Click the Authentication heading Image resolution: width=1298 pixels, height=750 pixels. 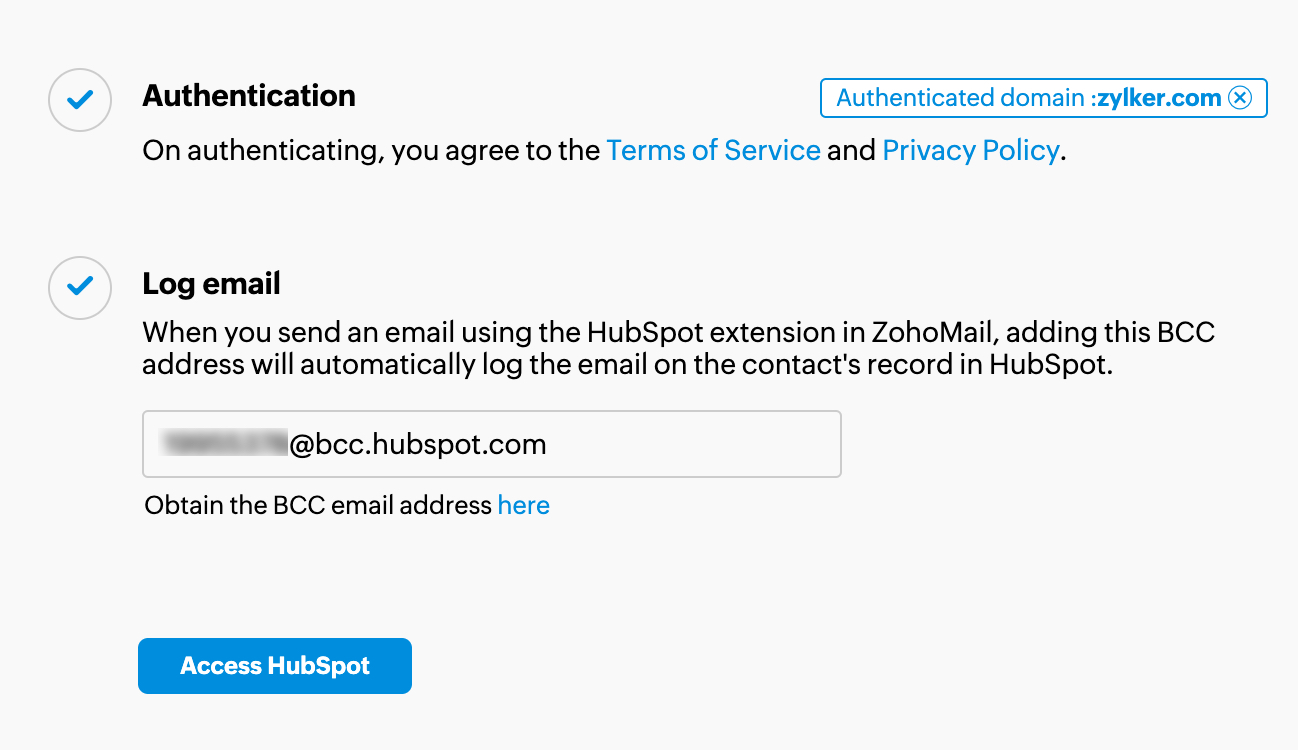[249, 96]
